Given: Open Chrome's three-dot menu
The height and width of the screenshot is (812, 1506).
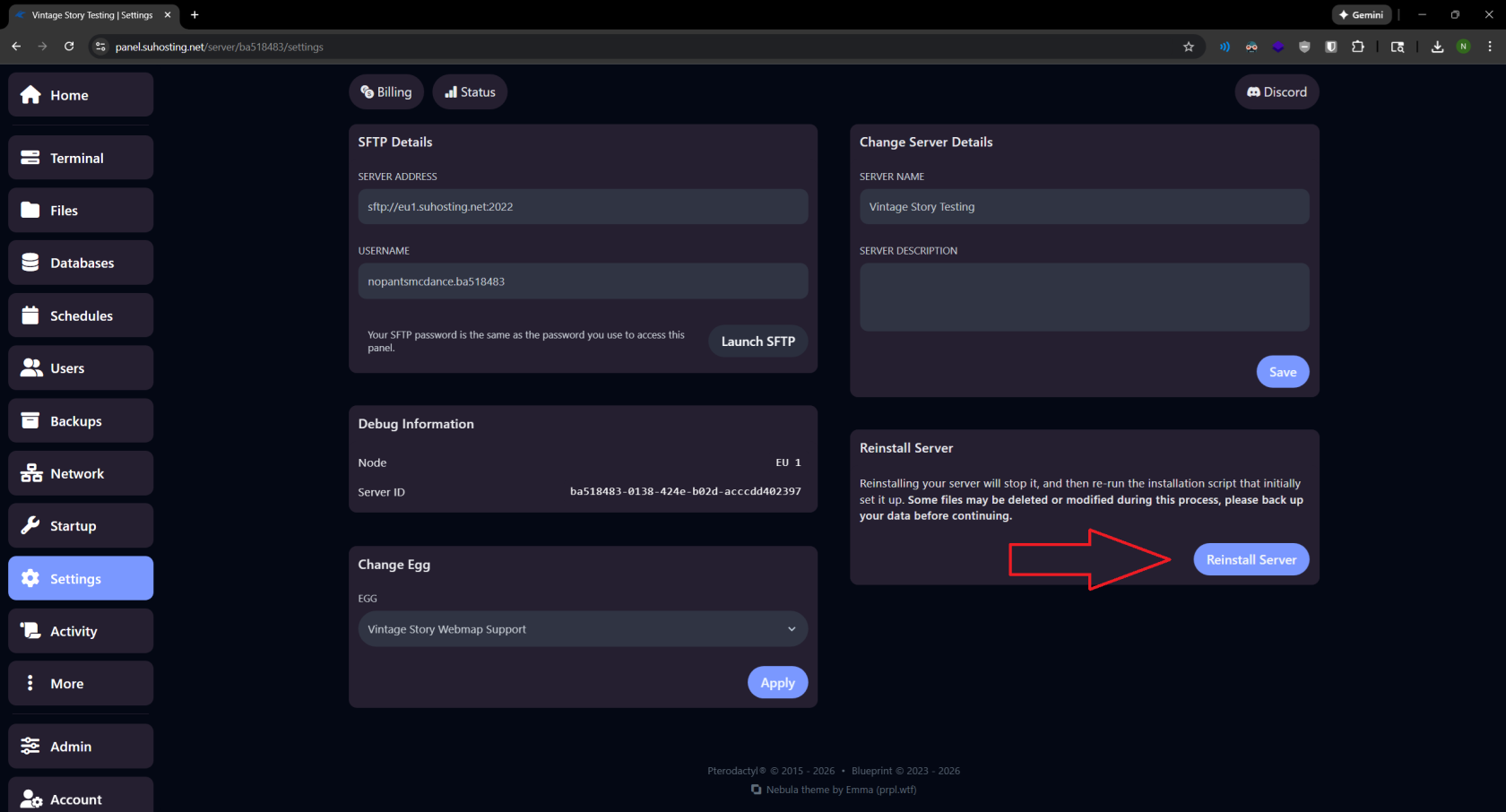Looking at the screenshot, I should tap(1490, 47).
